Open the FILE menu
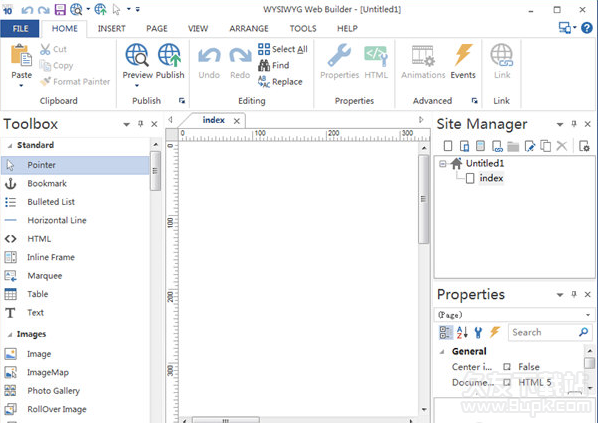This screenshot has height=423, width=598. 20,29
